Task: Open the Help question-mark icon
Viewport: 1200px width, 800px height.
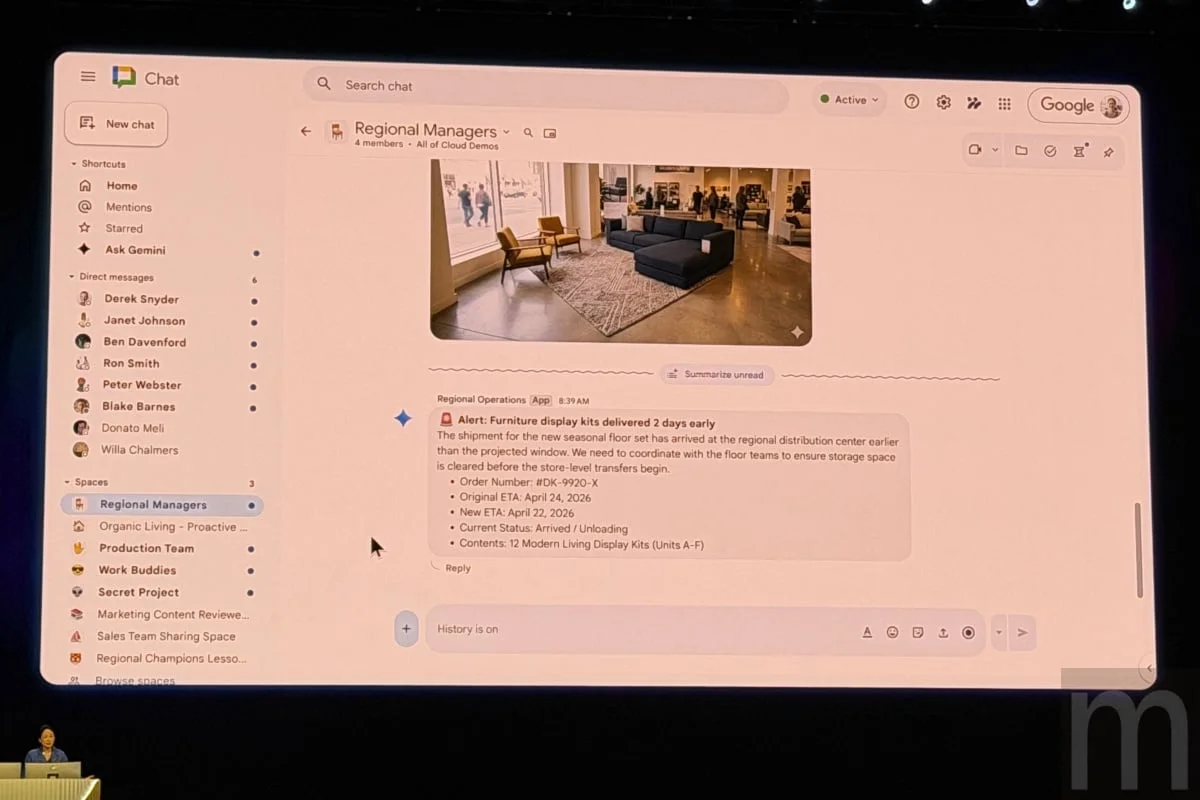Action: click(911, 102)
